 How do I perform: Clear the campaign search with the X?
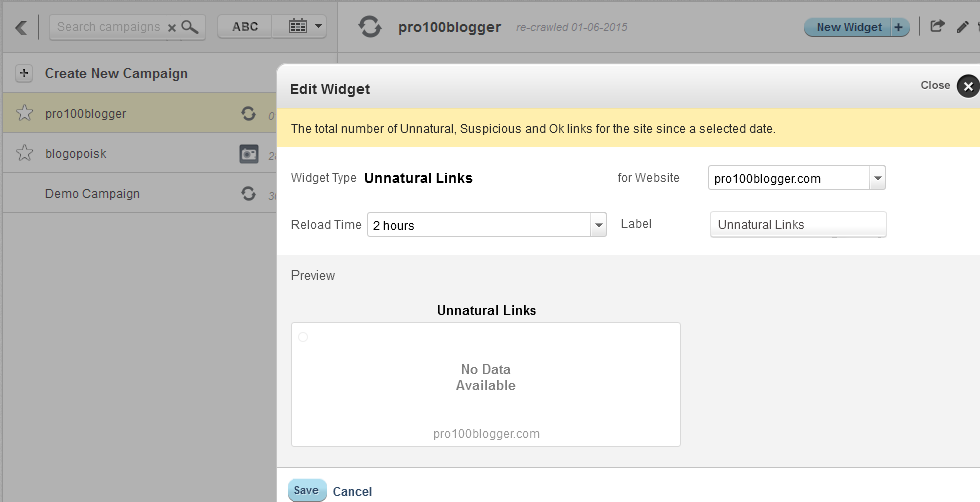pyautogui.click(x=172, y=27)
